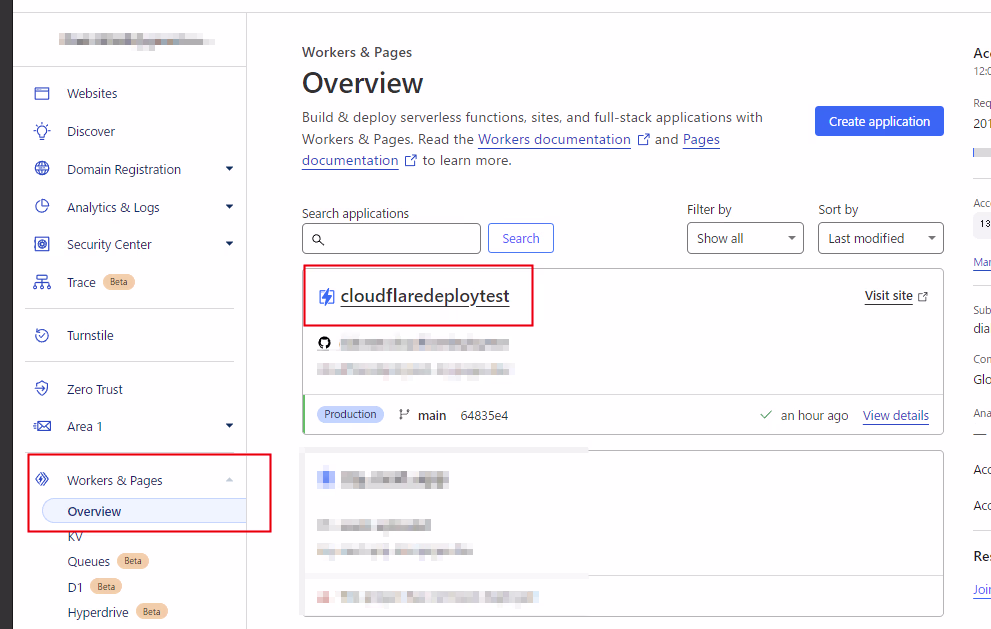Open Trace in the sidebar
The height and width of the screenshot is (629, 991).
pos(82,283)
